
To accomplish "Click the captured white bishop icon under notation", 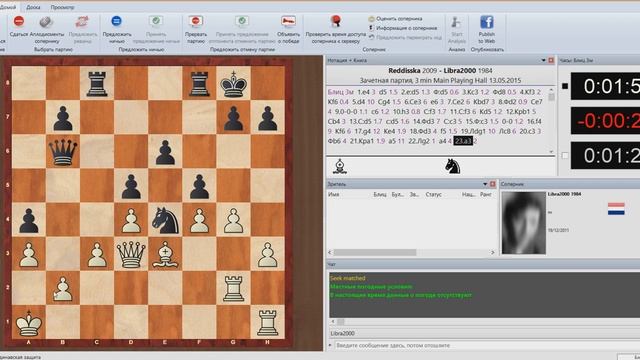I will click(340, 167).
